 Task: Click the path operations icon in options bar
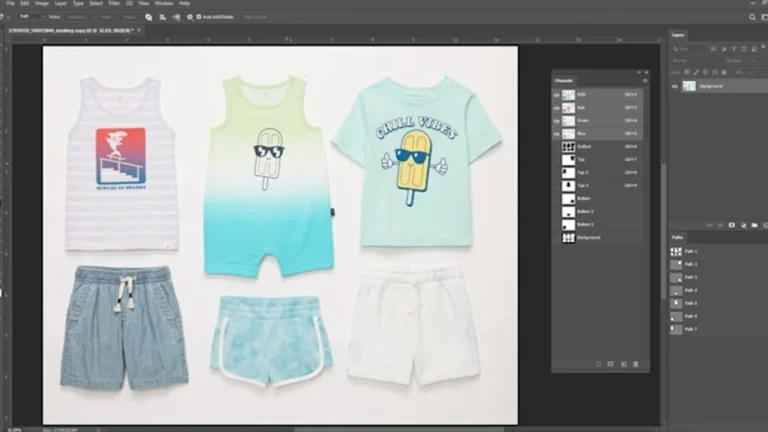pyautogui.click(x=147, y=17)
